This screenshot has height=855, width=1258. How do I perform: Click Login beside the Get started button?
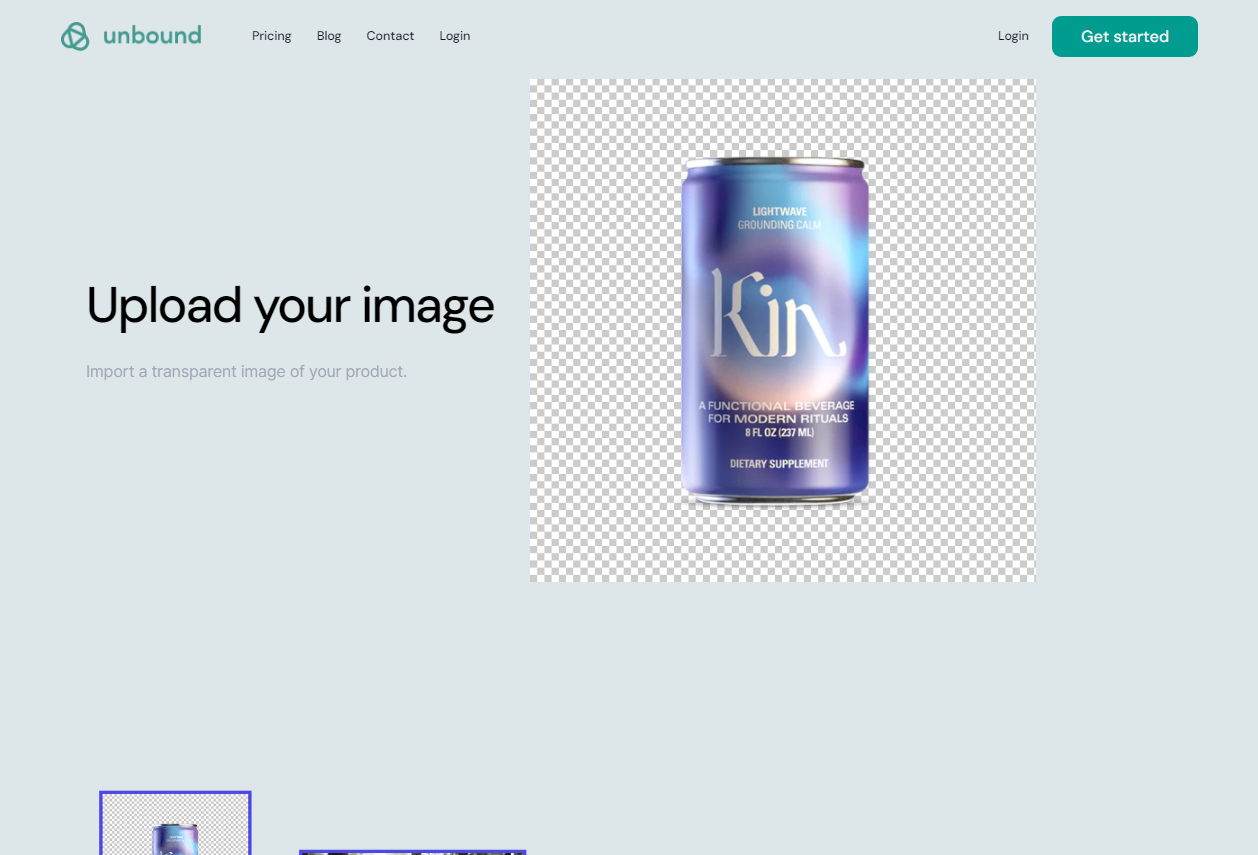tap(1013, 36)
